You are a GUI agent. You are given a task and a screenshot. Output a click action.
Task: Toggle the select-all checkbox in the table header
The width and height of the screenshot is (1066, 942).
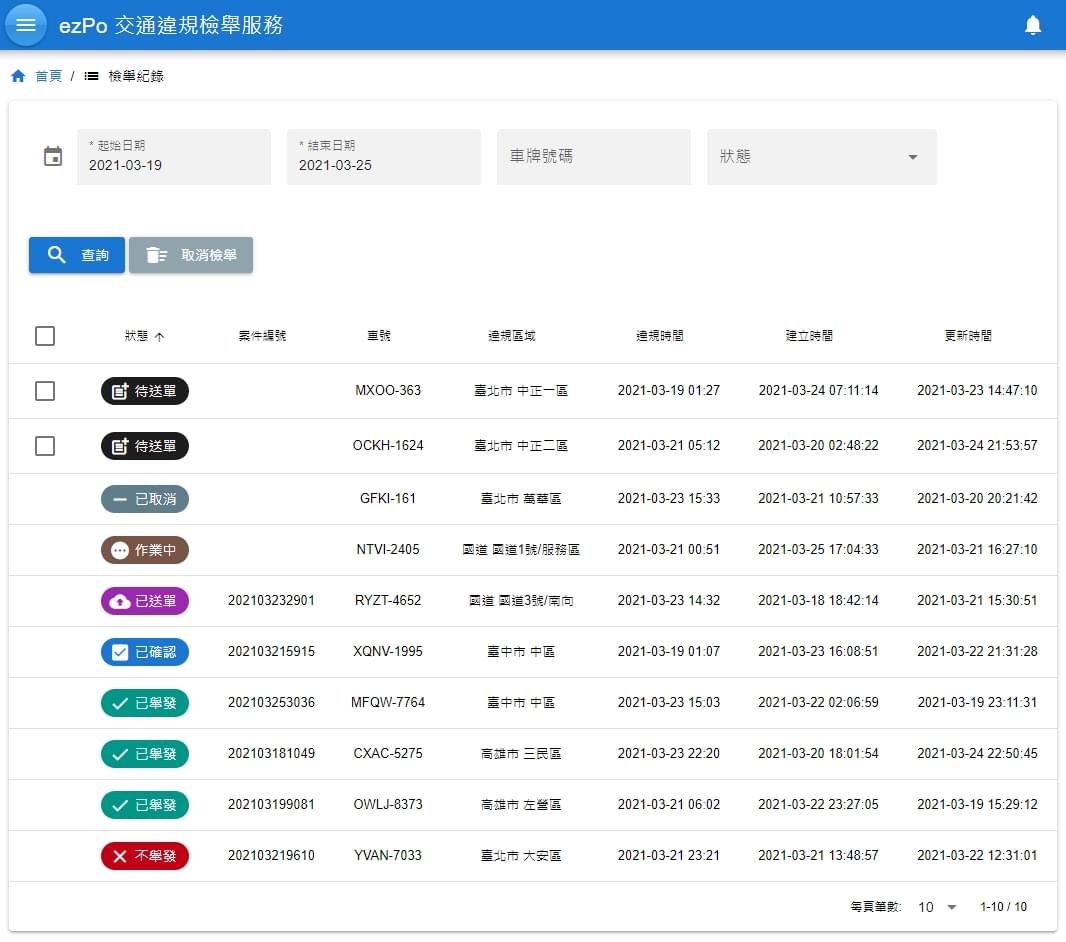tap(45, 336)
